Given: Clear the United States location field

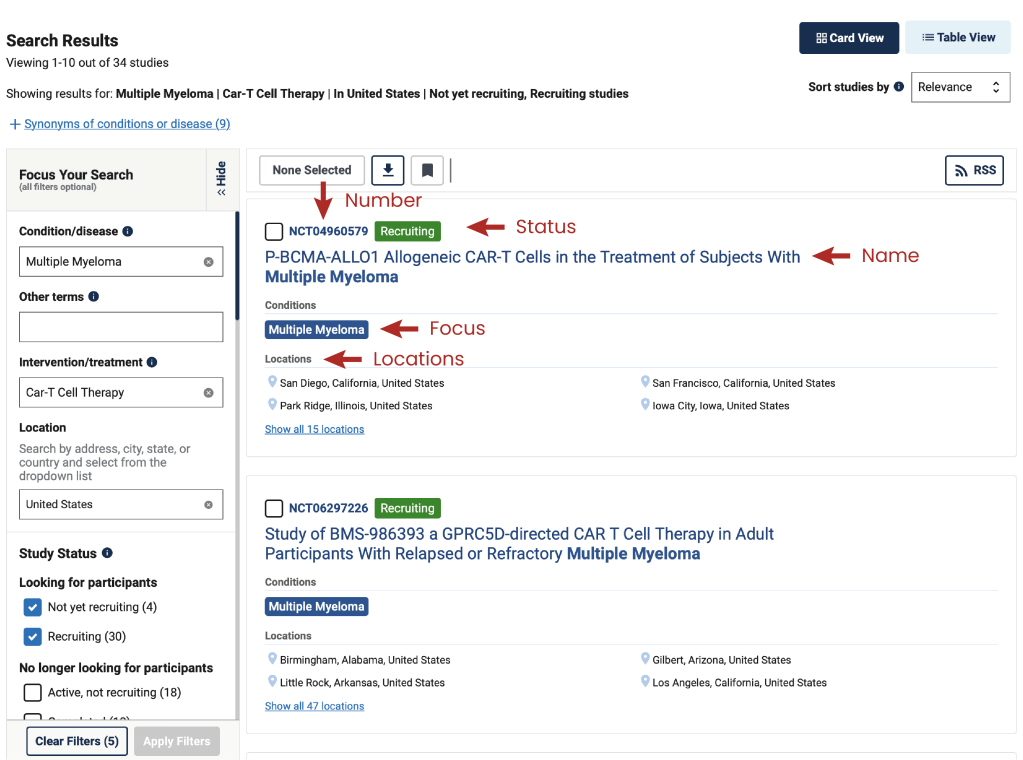Looking at the screenshot, I should pyautogui.click(x=208, y=505).
